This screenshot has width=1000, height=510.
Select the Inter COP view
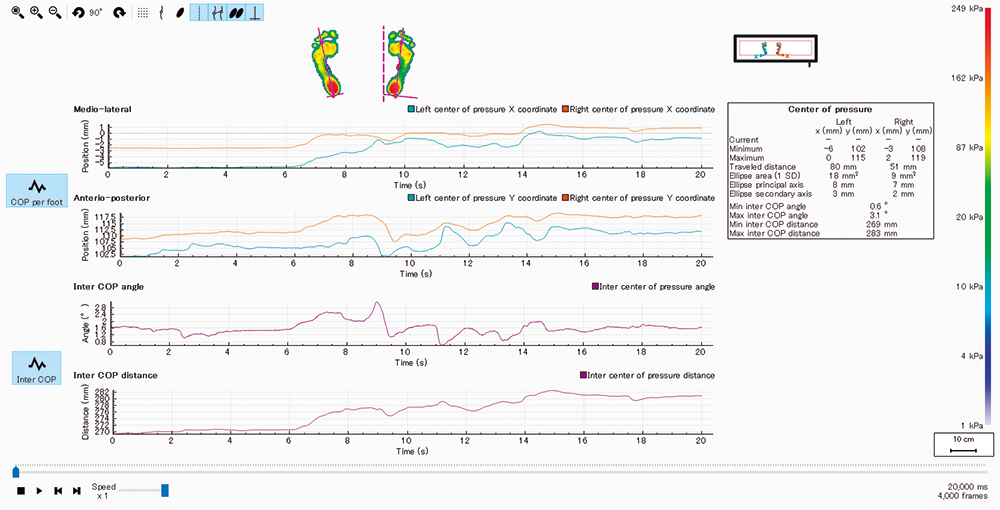click(x=36, y=368)
